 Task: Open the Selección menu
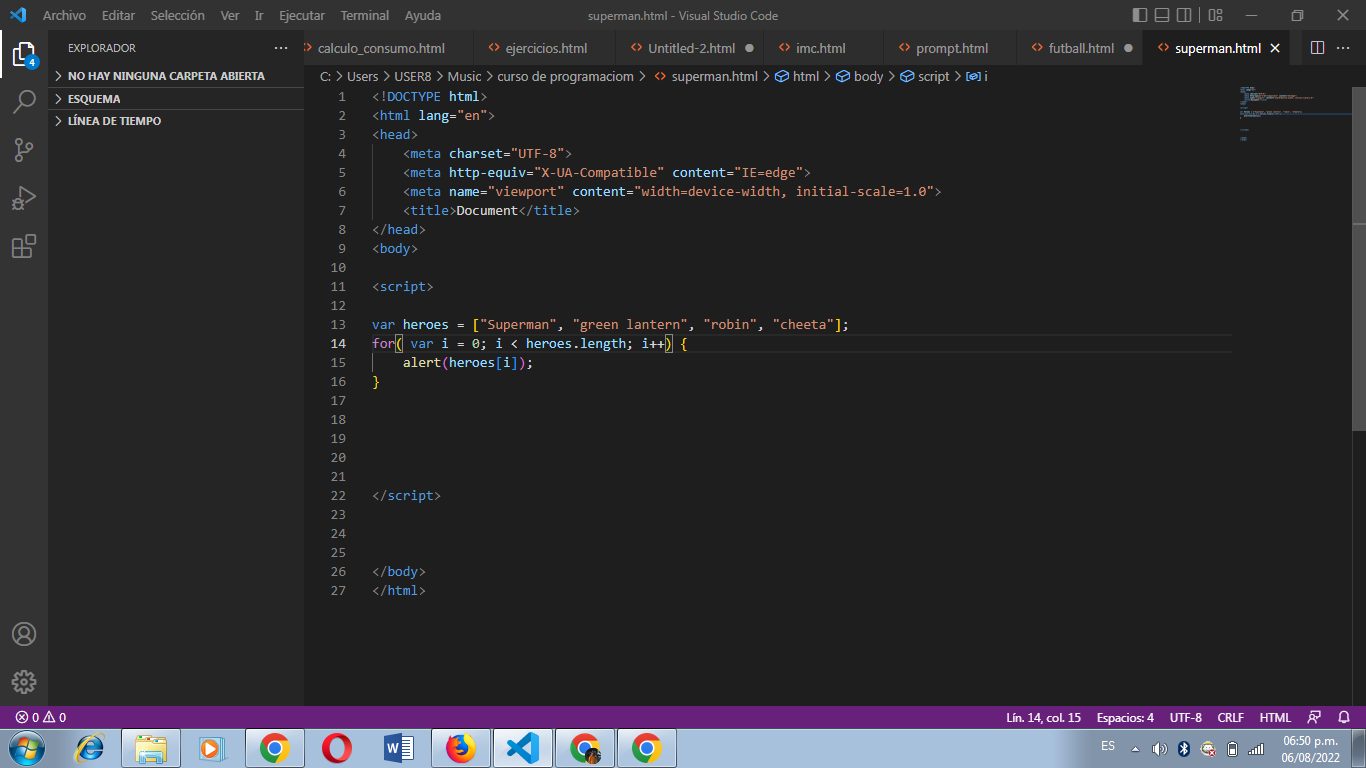click(178, 15)
